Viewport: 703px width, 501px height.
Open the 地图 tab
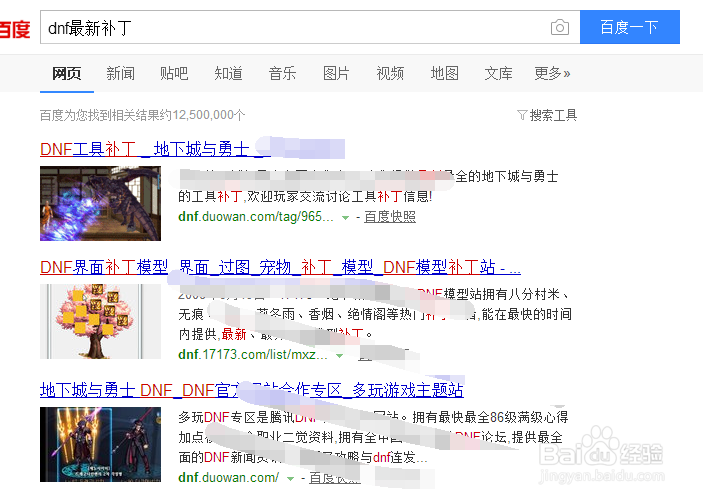click(444, 73)
